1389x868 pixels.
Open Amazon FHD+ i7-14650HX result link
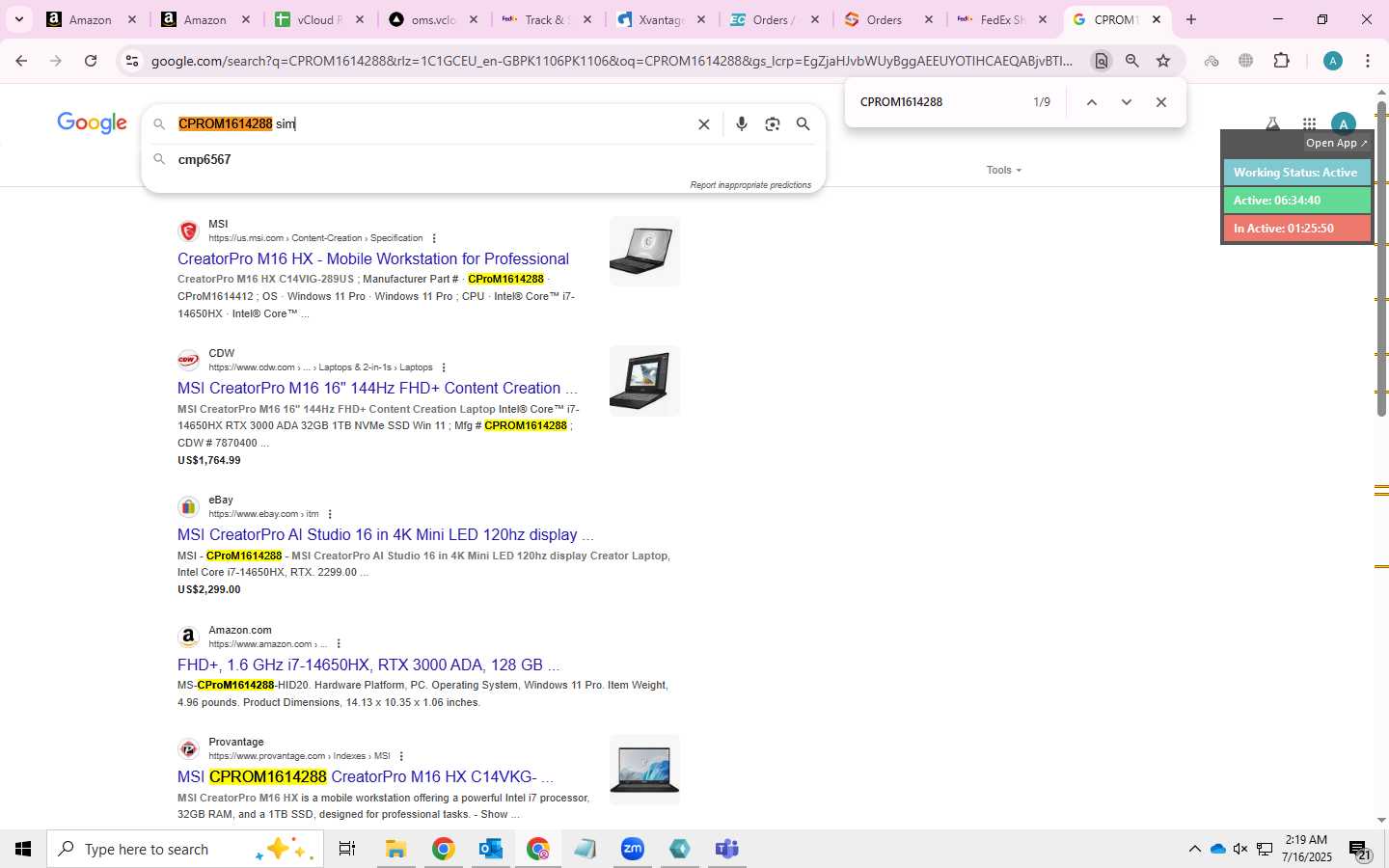pyautogui.click(x=368, y=665)
